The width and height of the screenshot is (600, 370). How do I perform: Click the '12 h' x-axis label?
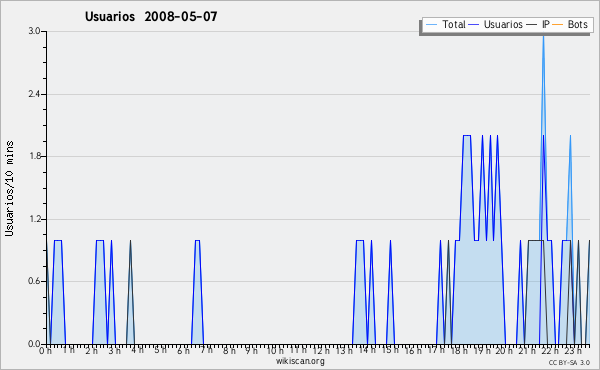(x=321, y=351)
